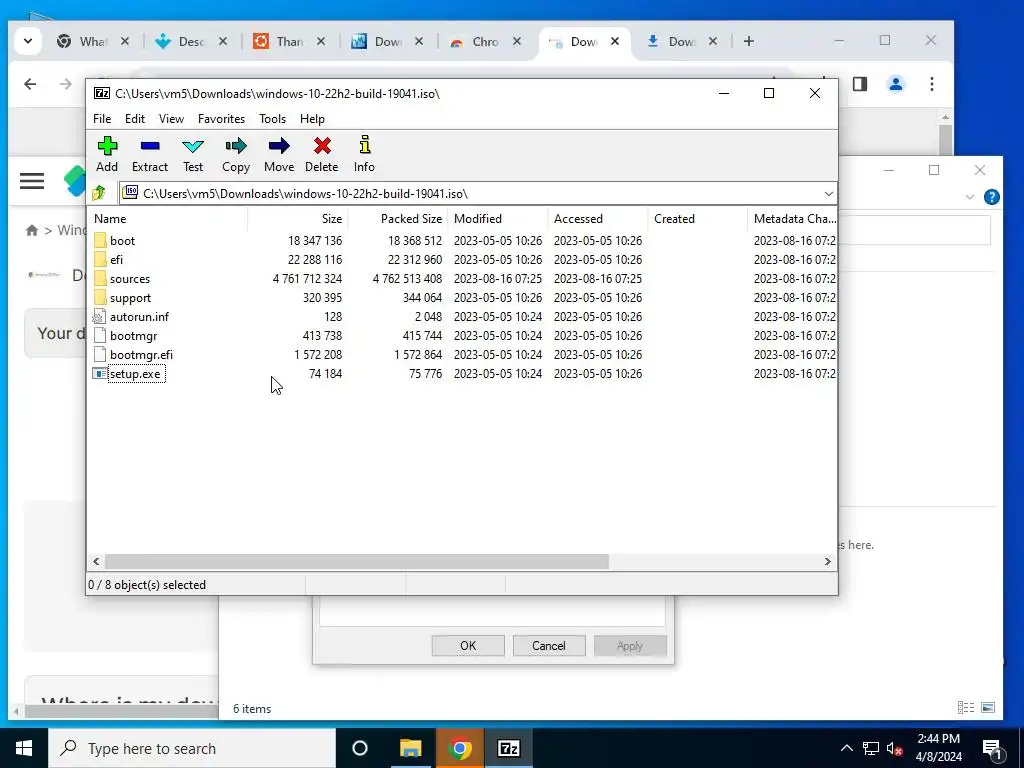1024x768 pixels.
Task: Select the sources folder icon
Action: click(x=100, y=278)
